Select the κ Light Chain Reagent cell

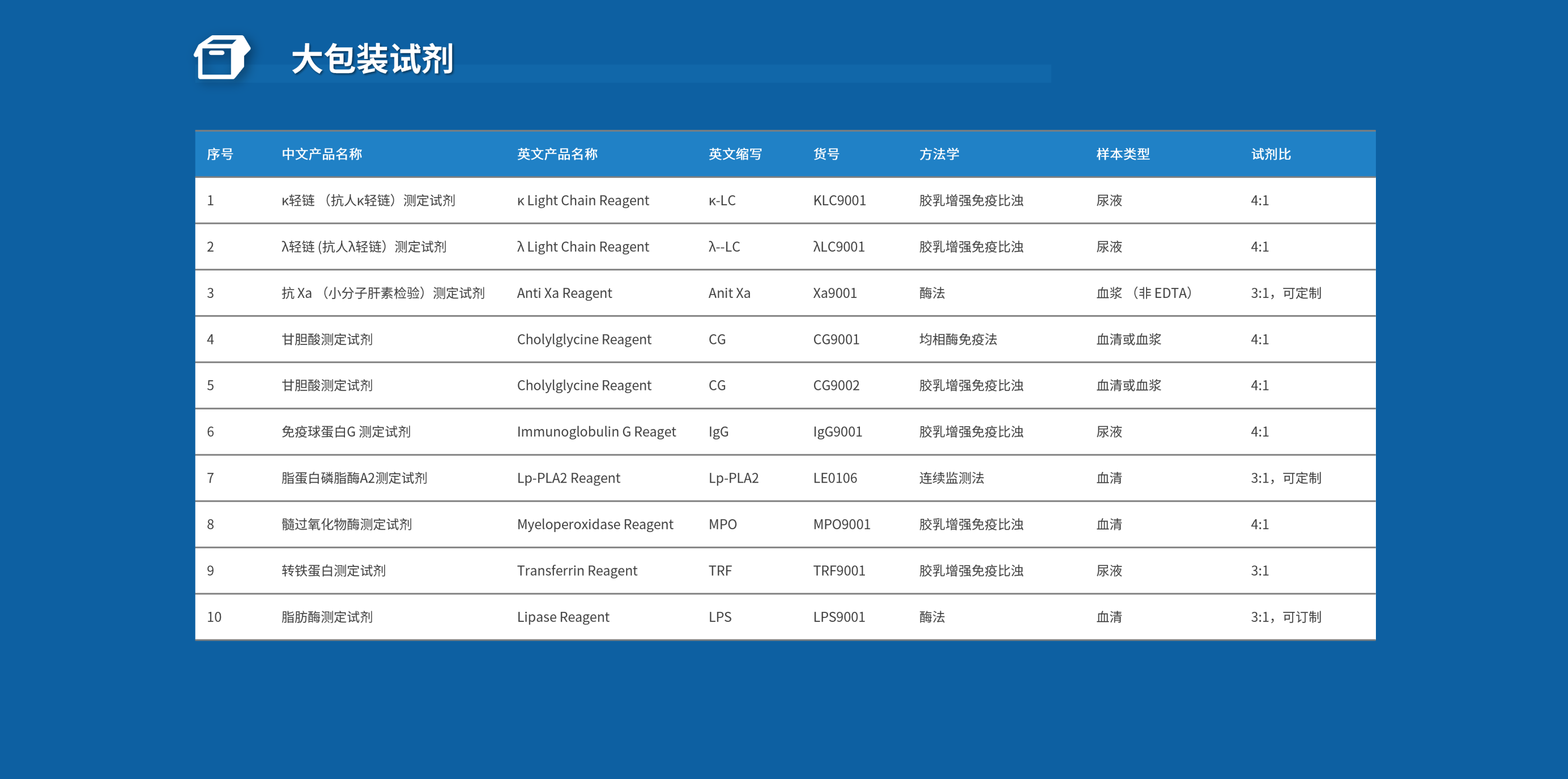coord(583,200)
